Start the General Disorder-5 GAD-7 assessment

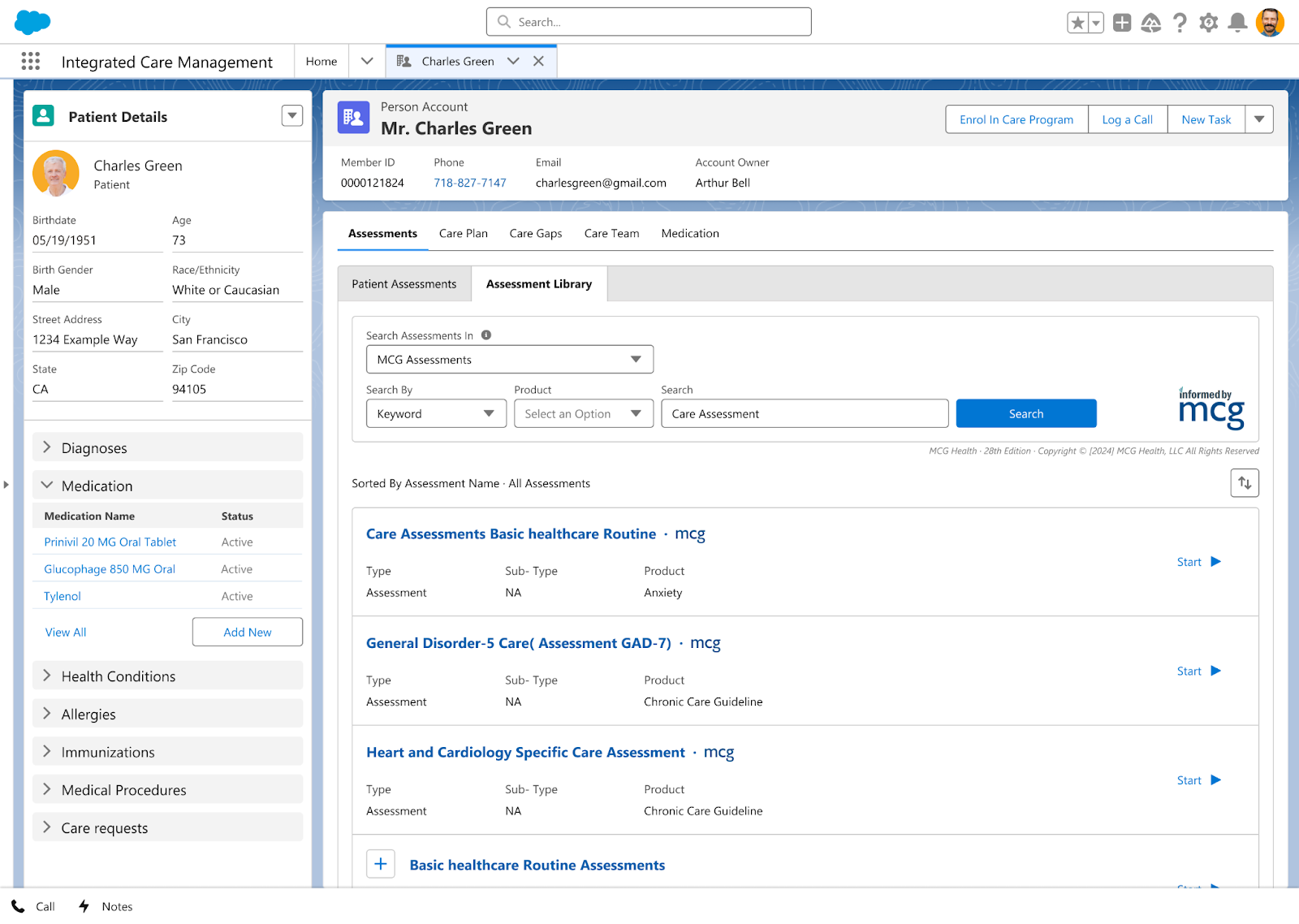point(1199,671)
